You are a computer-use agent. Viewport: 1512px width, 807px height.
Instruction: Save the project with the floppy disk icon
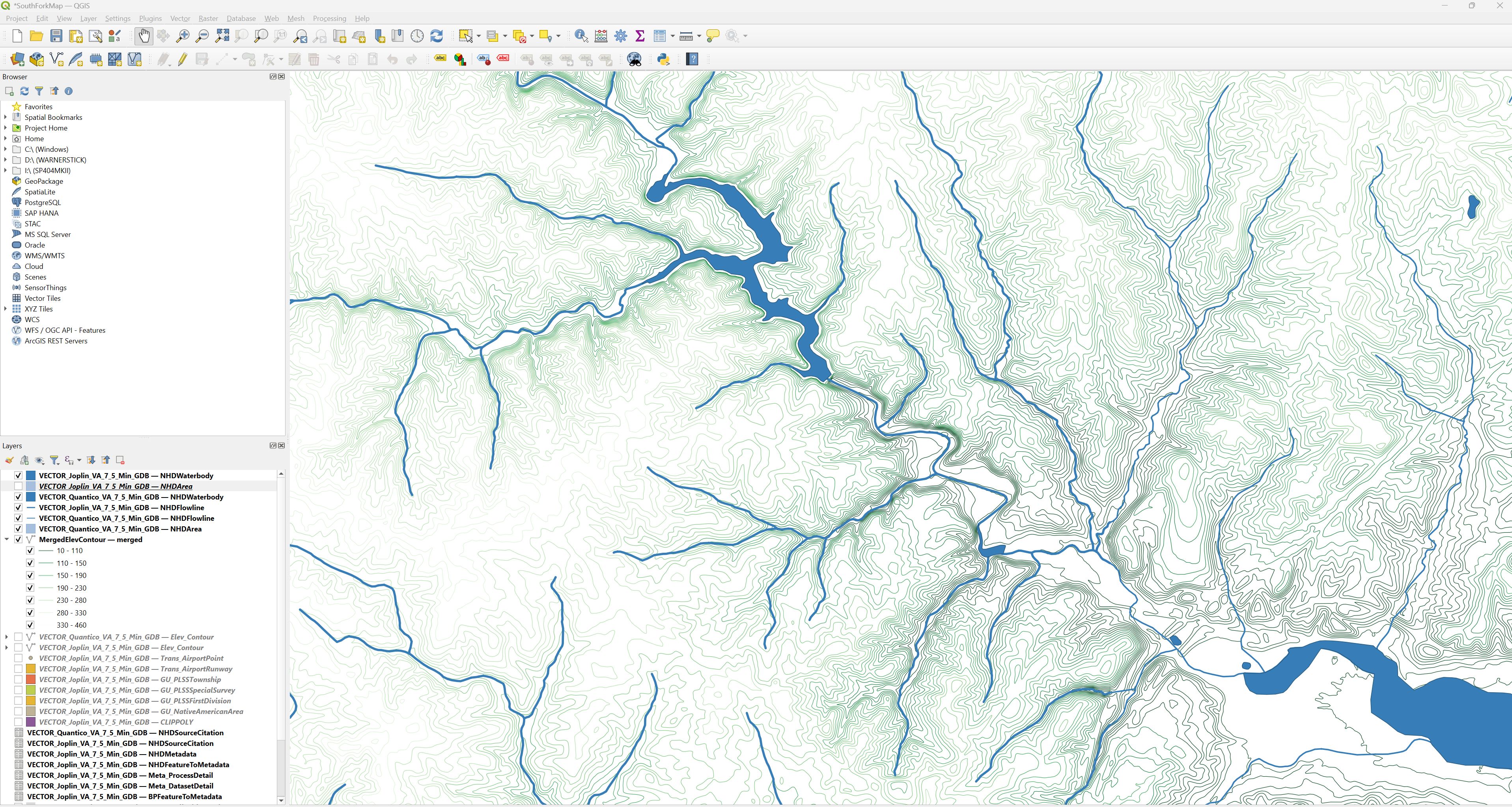56,36
